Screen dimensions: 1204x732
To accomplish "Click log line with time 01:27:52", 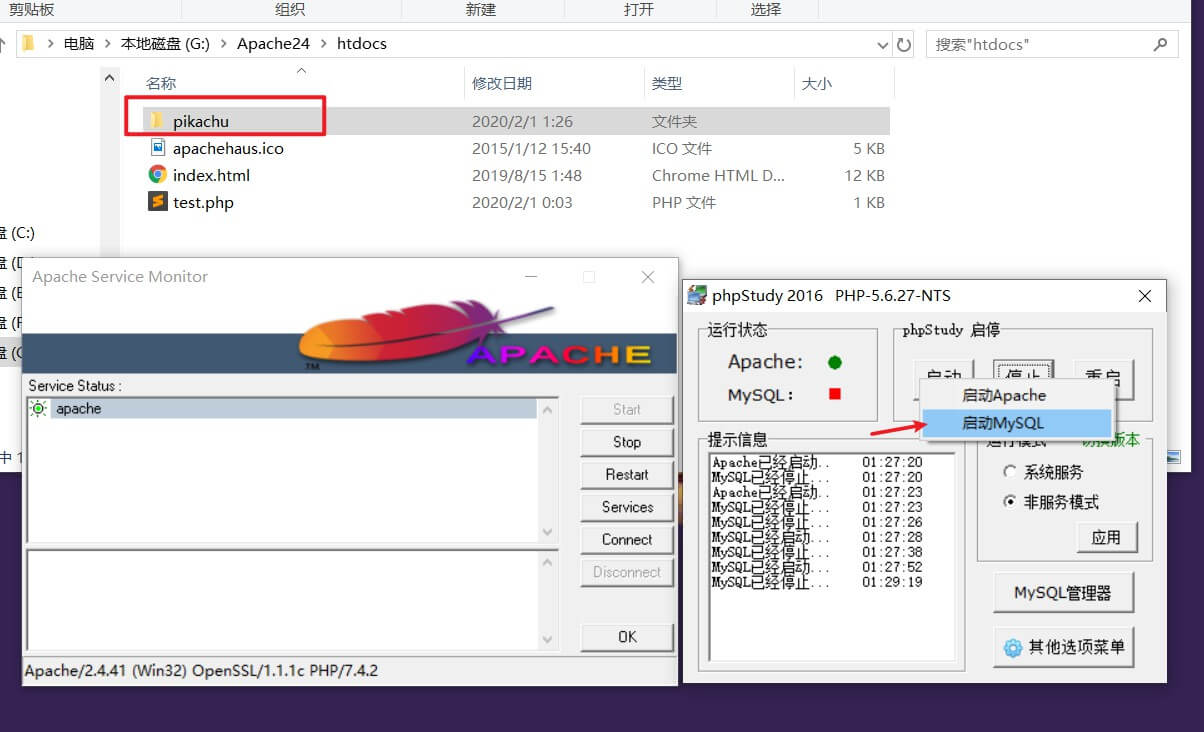I will 817,567.
